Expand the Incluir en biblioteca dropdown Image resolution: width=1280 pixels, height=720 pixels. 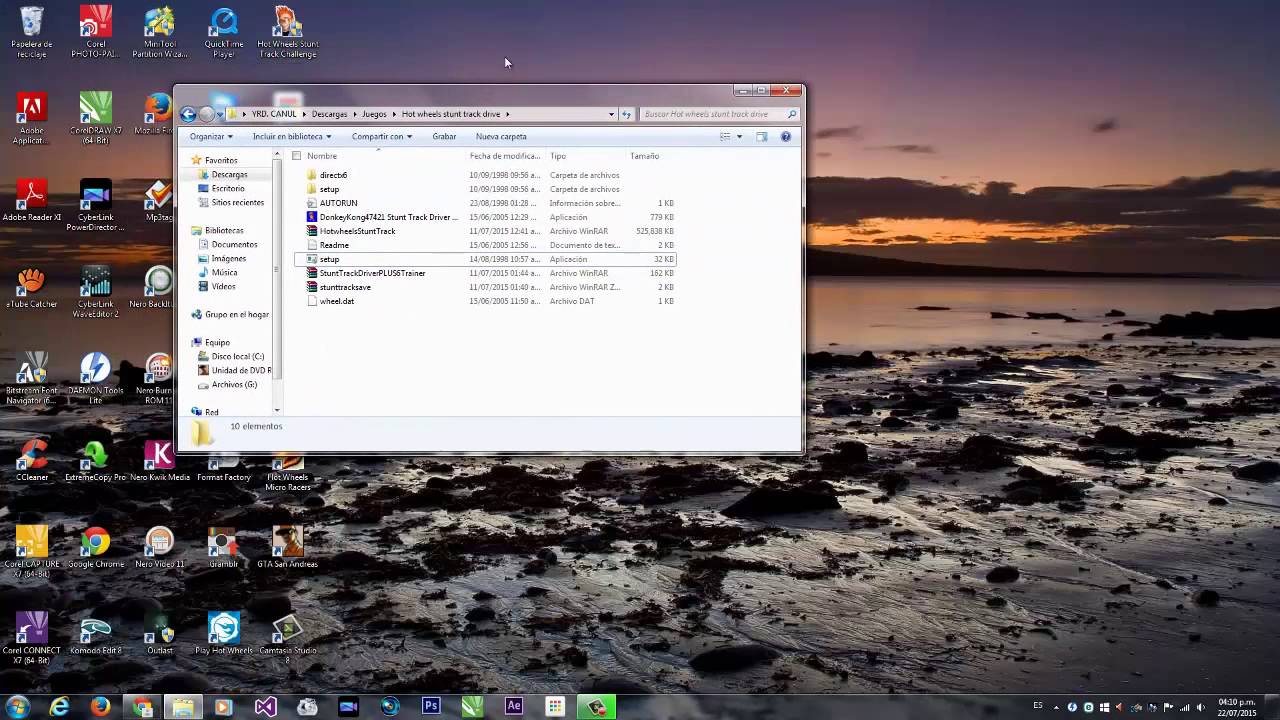(x=327, y=136)
